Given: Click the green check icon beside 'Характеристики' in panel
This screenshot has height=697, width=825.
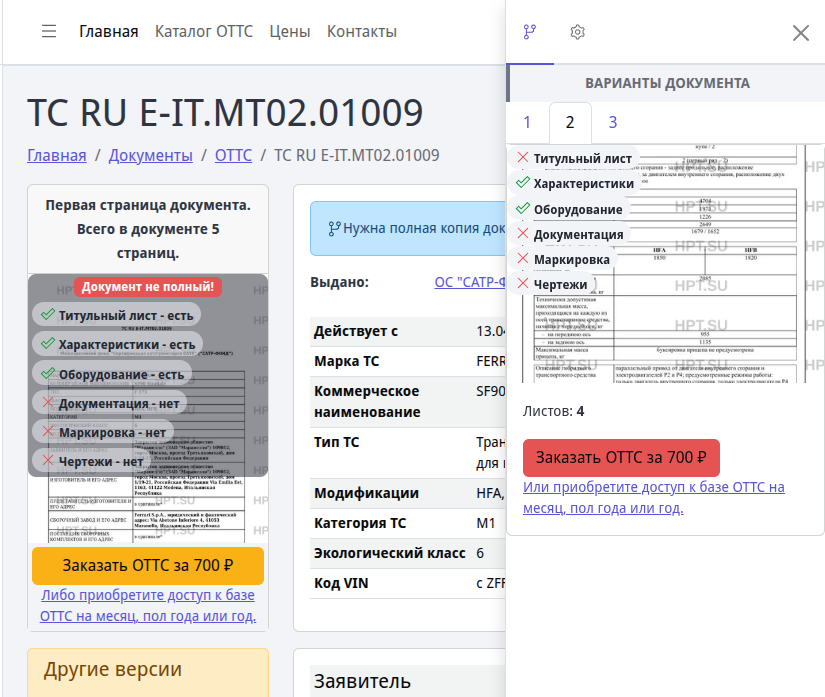Looking at the screenshot, I should coord(522,183).
